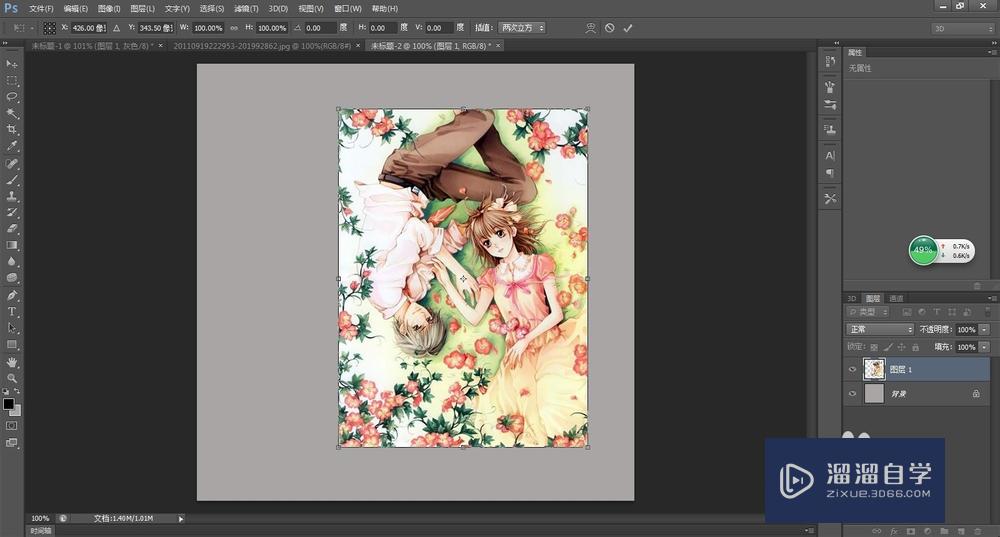1000x537 pixels.
Task: Select the Lasso tool
Action: (12, 97)
